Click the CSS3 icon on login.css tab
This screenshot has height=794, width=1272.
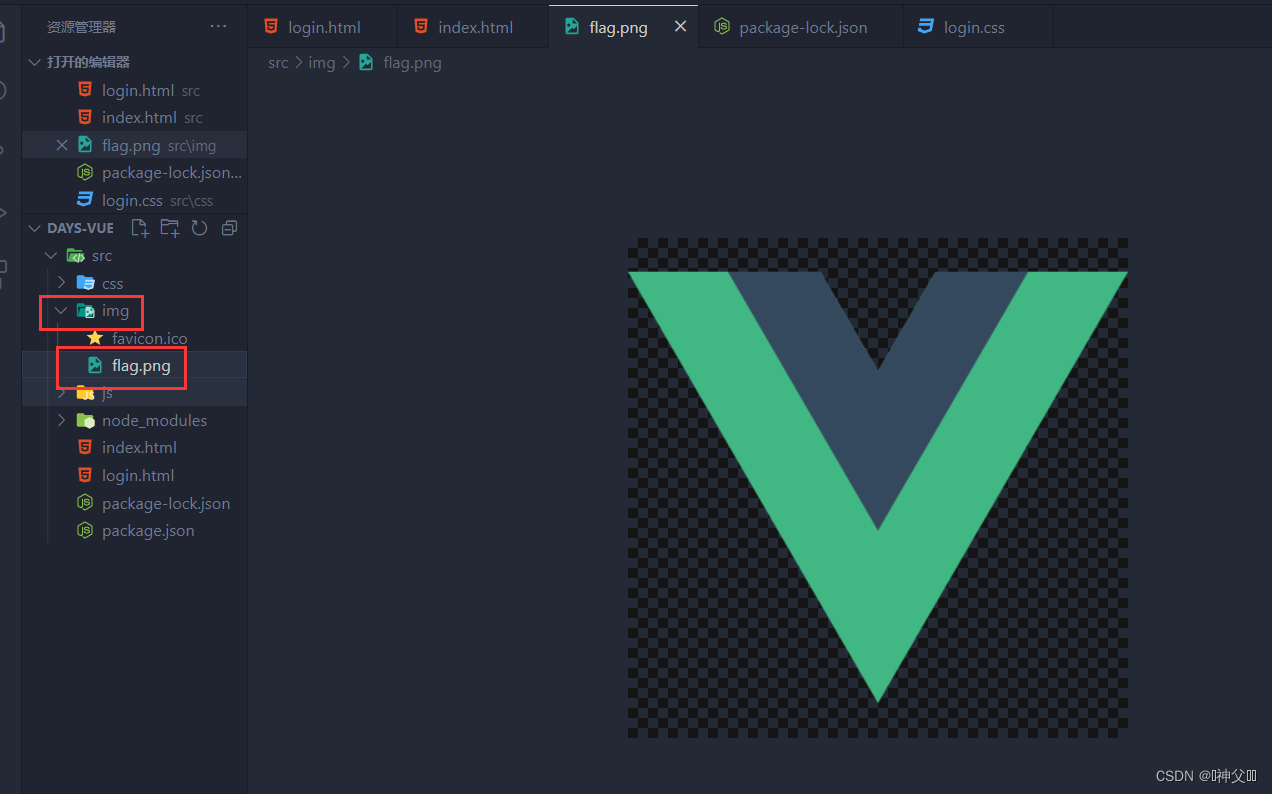pyautogui.click(x=926, y=27)
